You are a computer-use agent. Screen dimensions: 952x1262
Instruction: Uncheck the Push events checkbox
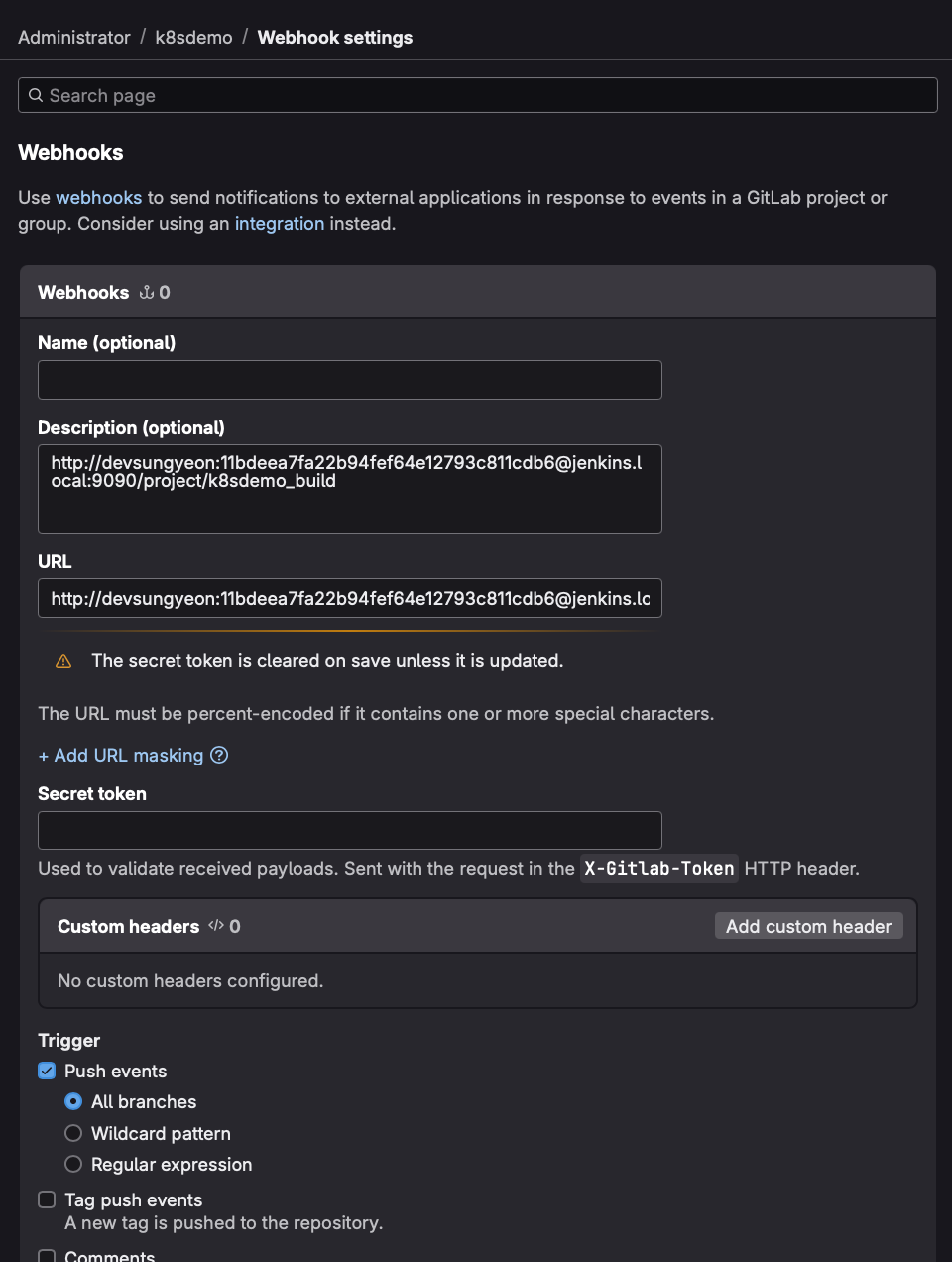click(47, 1071)
